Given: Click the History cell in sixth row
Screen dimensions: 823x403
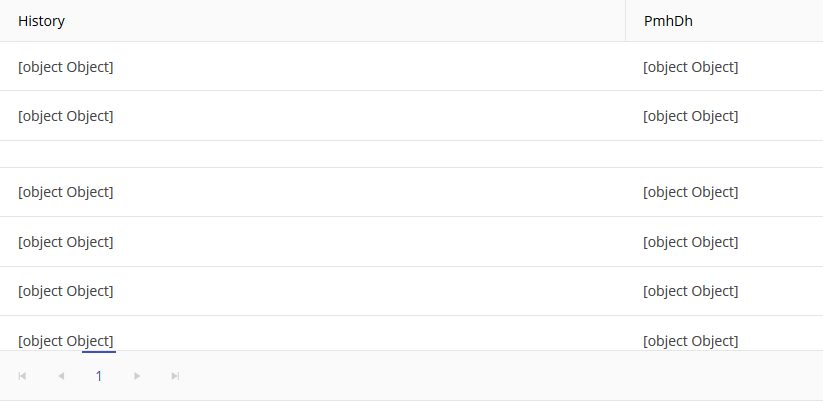Looking at the screenshot, I should click(x=66, y=291).
